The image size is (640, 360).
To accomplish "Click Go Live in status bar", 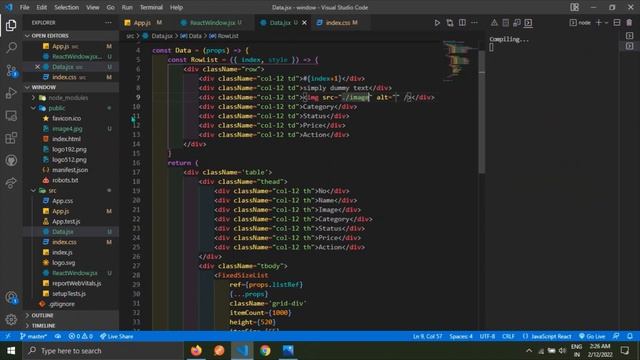I will pos(592,336).
